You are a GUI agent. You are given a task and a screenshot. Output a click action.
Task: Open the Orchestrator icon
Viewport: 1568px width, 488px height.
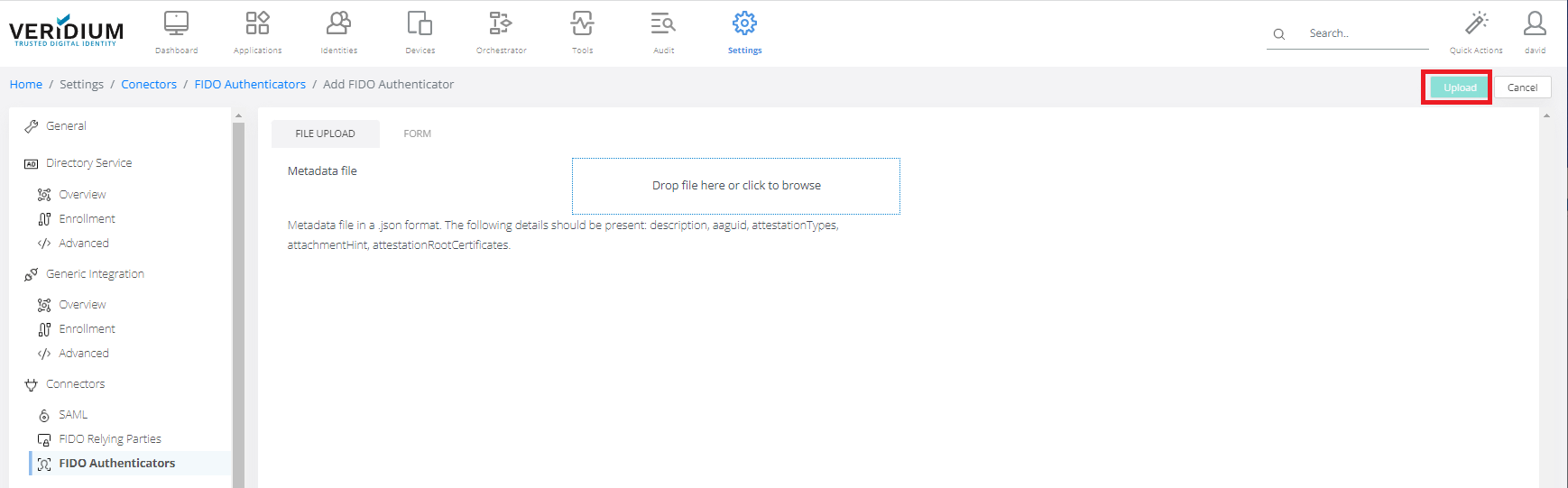501,23
